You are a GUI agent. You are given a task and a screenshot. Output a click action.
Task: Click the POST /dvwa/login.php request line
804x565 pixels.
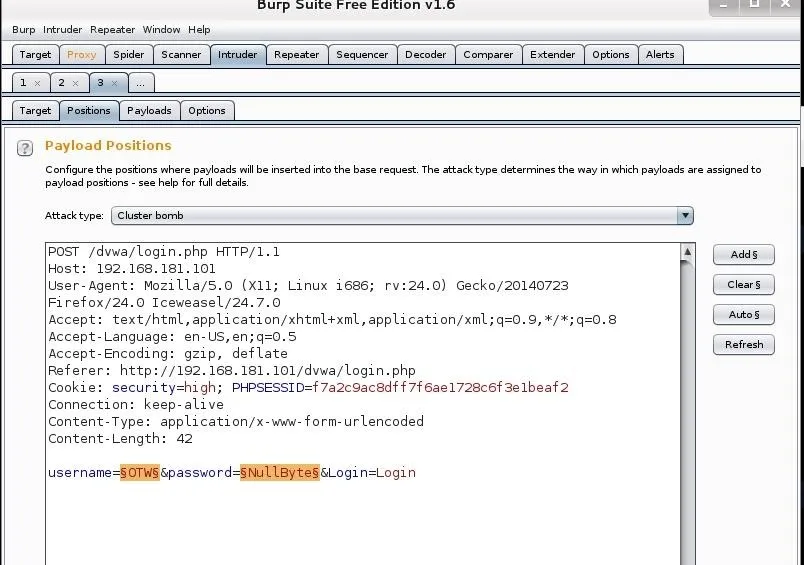click(x=164, y=252)
